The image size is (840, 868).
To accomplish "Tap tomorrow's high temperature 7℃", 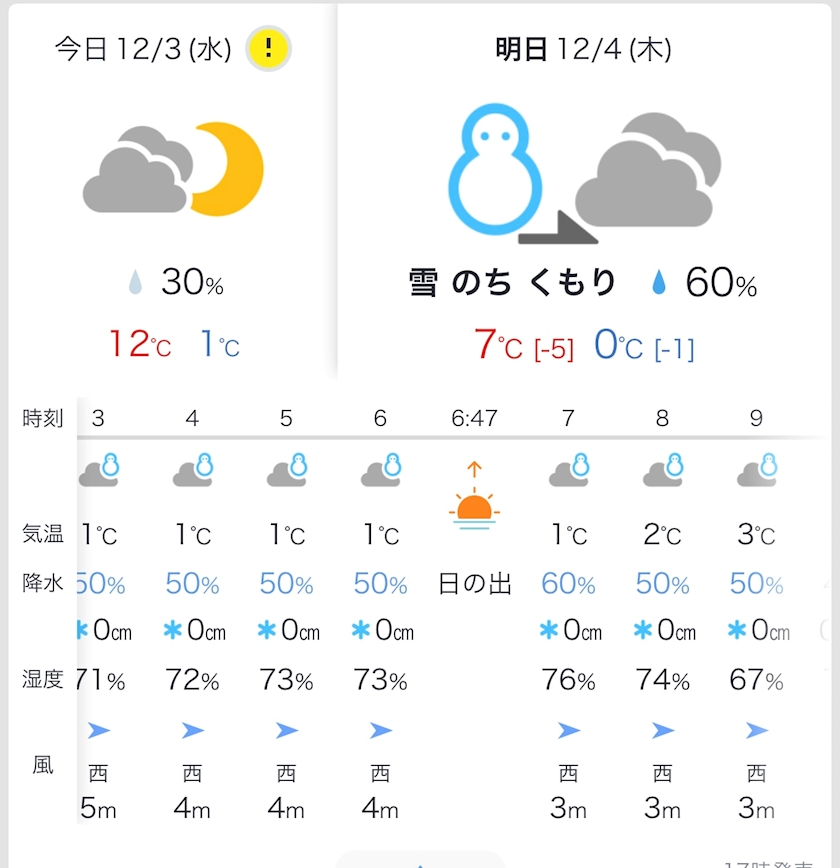I will tap(498, 345).
